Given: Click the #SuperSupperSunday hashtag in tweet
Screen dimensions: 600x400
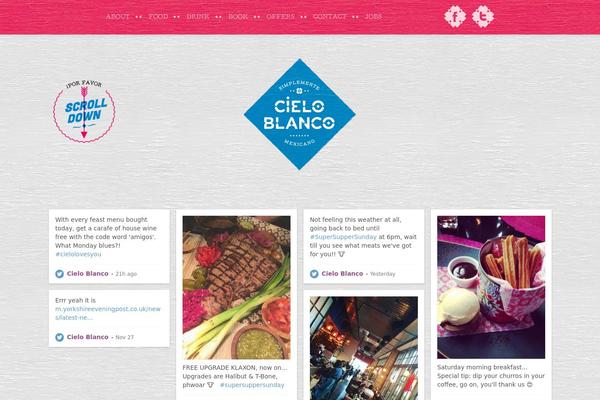Looking at the screenshot, I should click(x=343, y=237).
